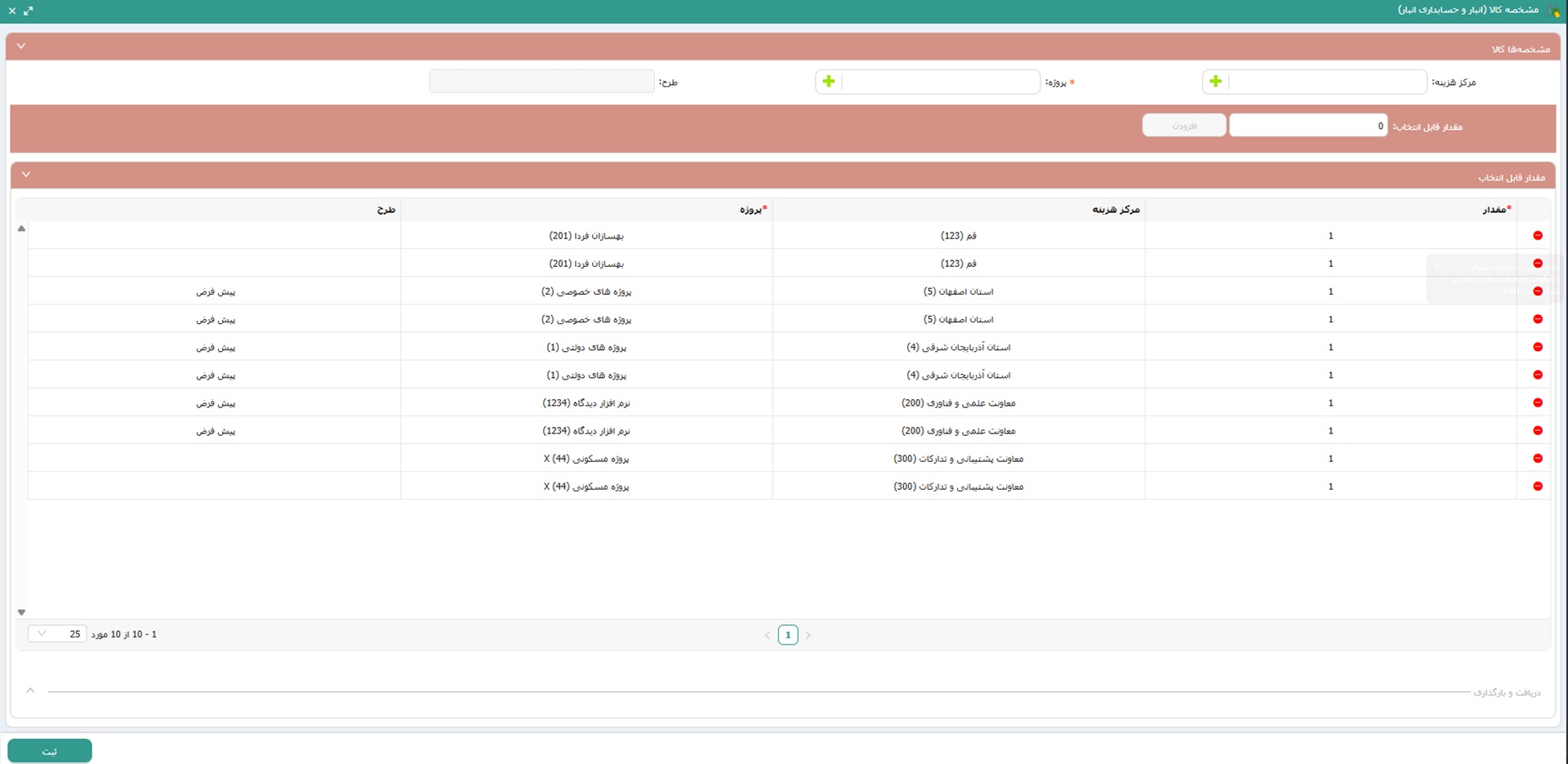Remove first row with قم (123) cost center

tap(1537, 236)
